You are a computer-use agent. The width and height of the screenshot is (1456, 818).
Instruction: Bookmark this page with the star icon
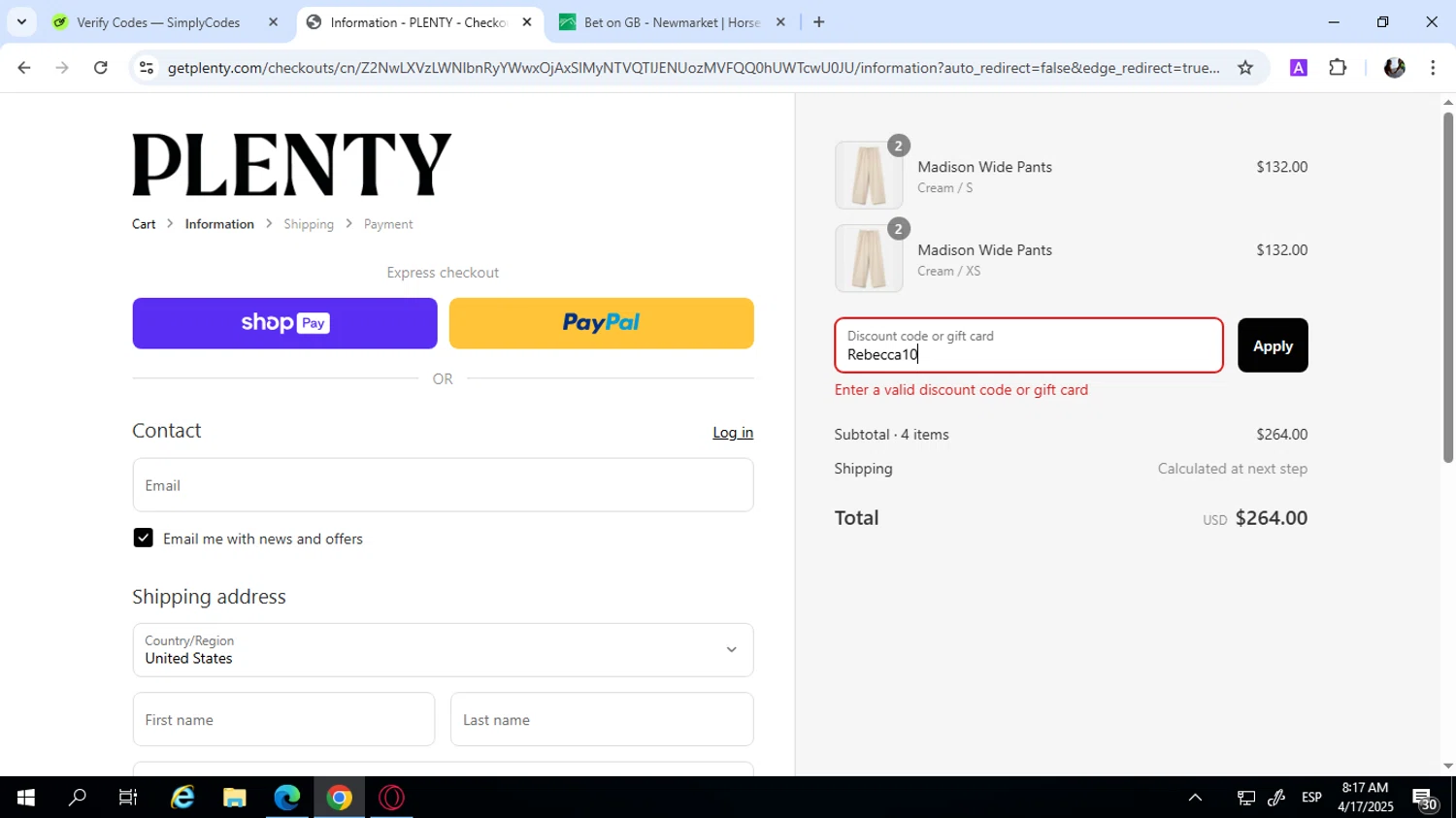click(x=1245, y=68)
